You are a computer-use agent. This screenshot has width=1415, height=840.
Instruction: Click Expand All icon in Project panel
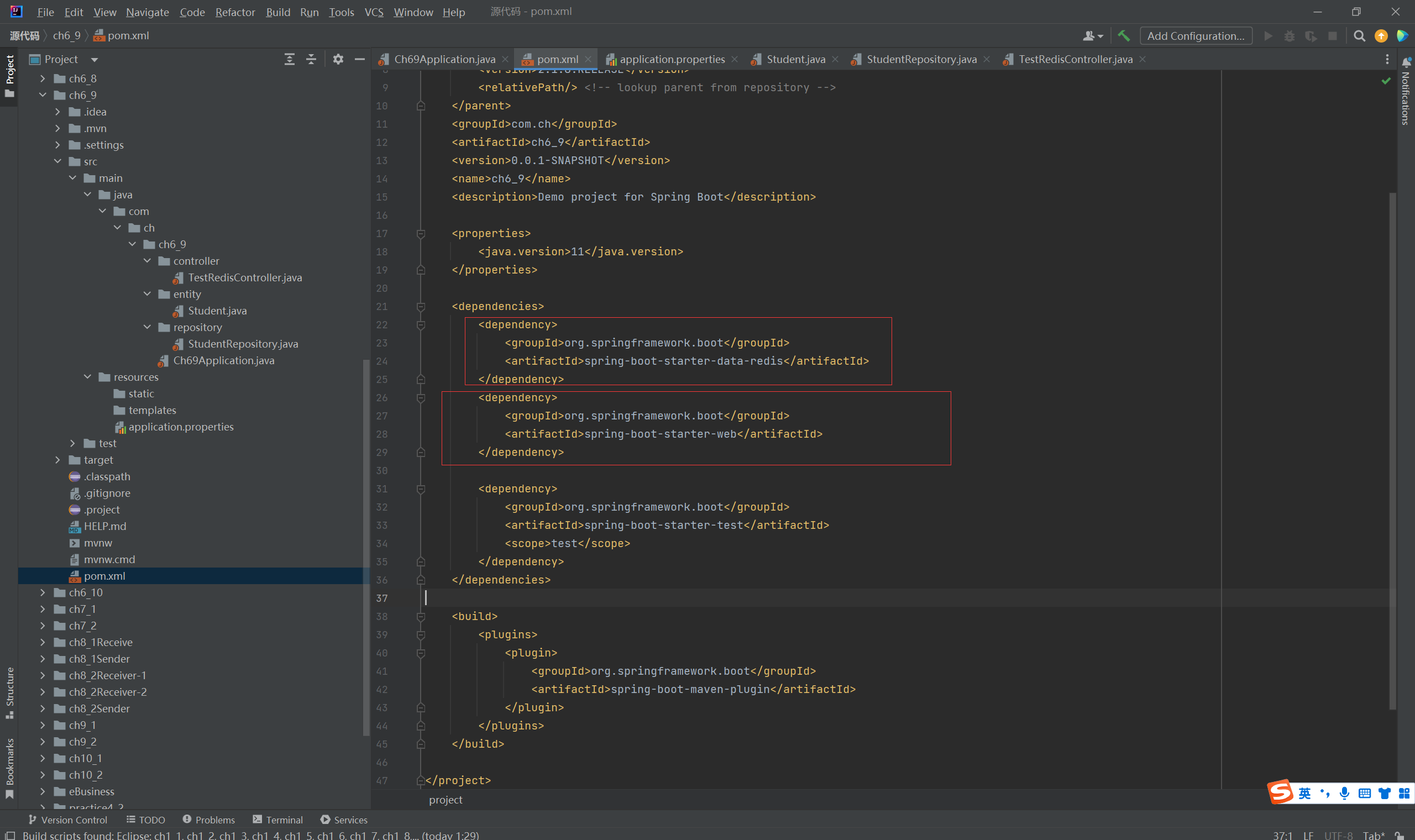(289, 60)
